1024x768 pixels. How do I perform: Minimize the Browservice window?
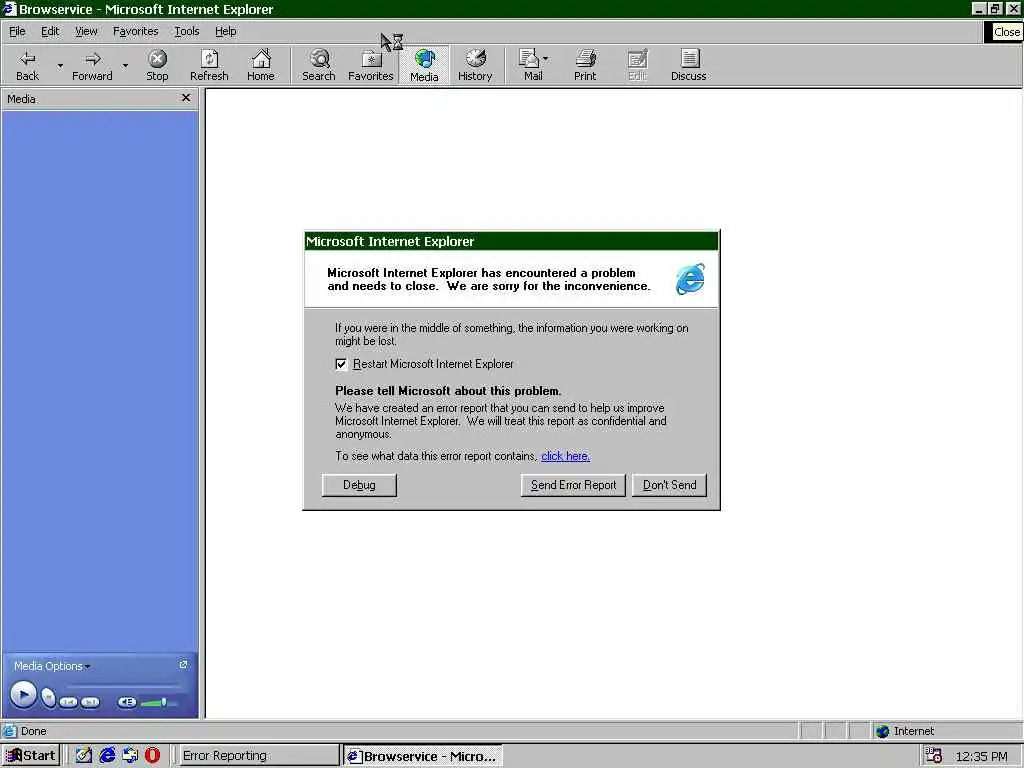(x=978, y=8)
